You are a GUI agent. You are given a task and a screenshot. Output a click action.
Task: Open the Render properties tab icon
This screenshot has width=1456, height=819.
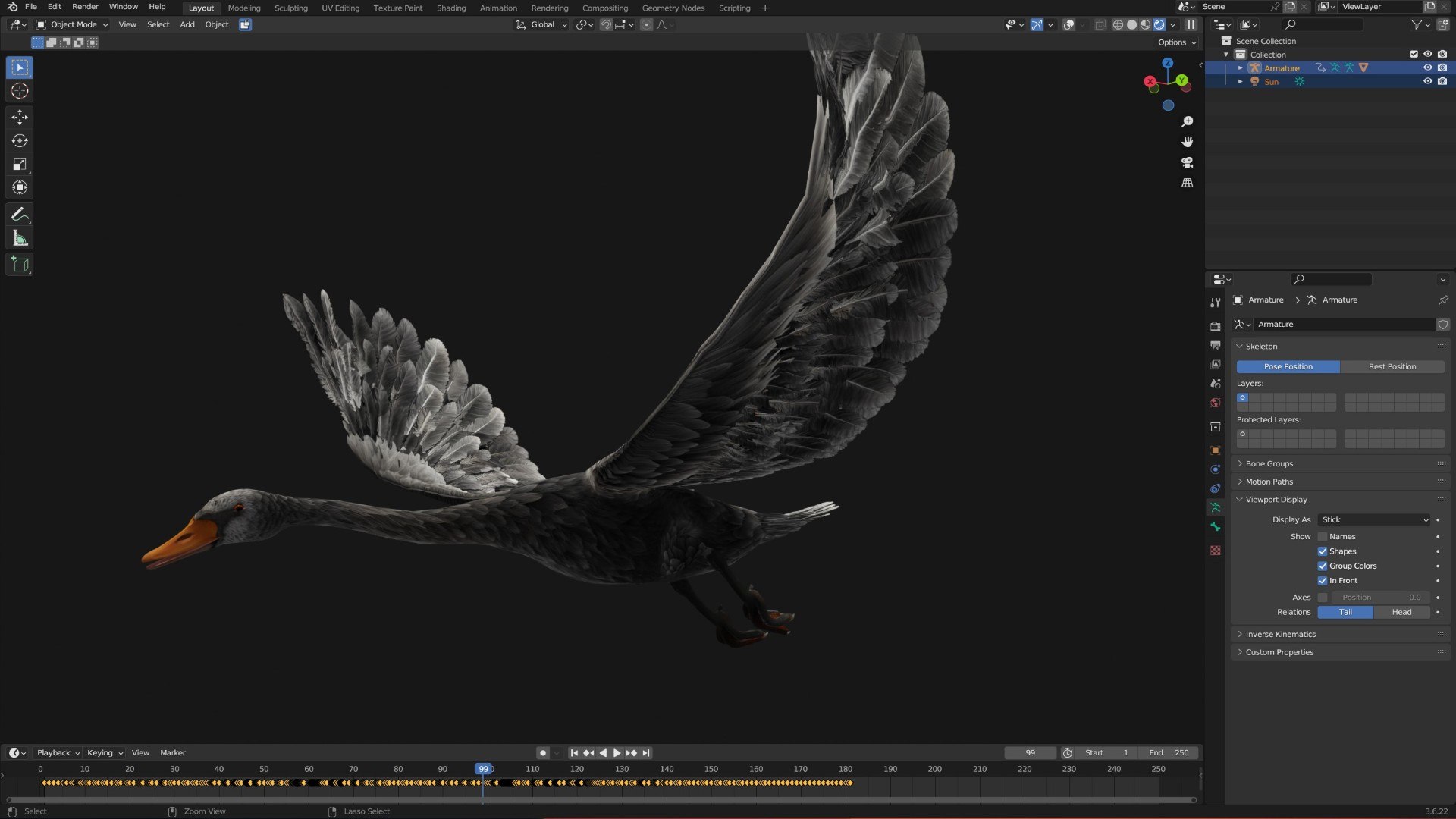[1216, 326]
